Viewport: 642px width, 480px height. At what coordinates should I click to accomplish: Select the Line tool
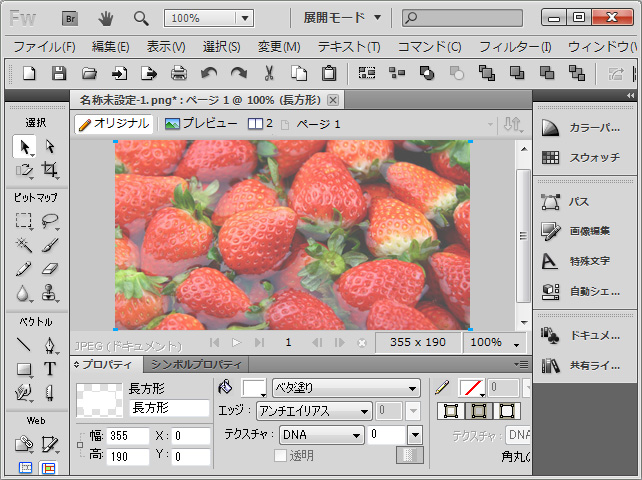coord(24,345)
